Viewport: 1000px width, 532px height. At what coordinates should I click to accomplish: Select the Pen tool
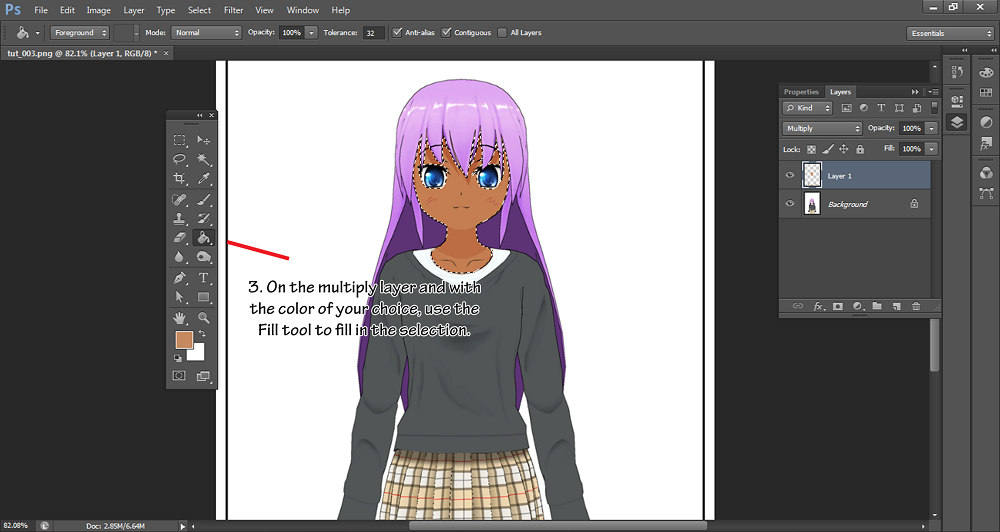point(180,277)
